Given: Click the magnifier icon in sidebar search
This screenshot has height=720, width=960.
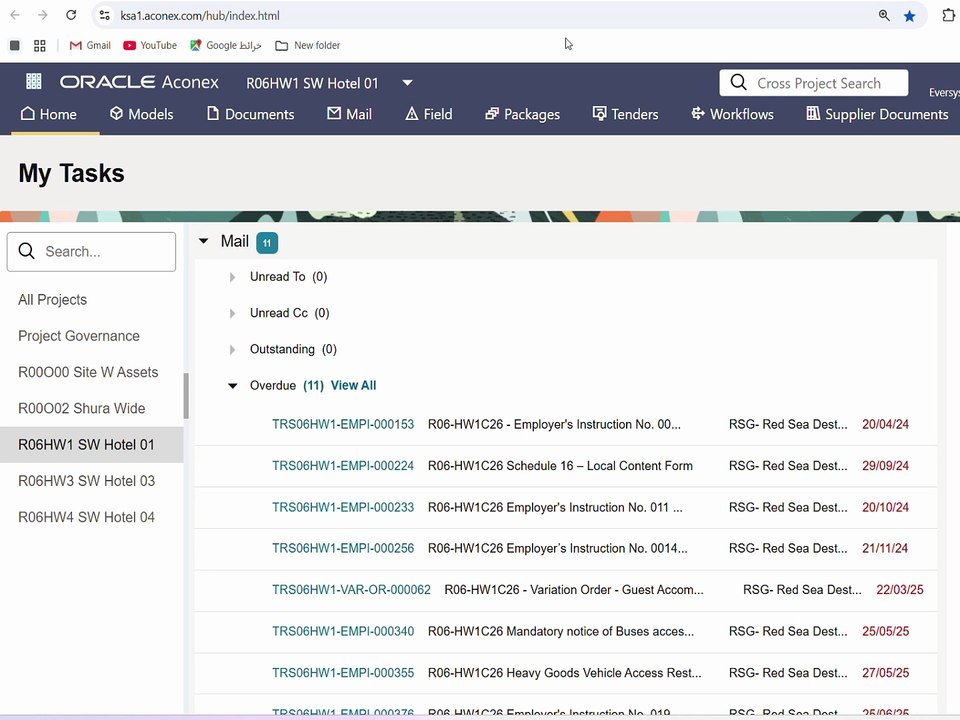Looking at the screenshot, I should 26,251.
